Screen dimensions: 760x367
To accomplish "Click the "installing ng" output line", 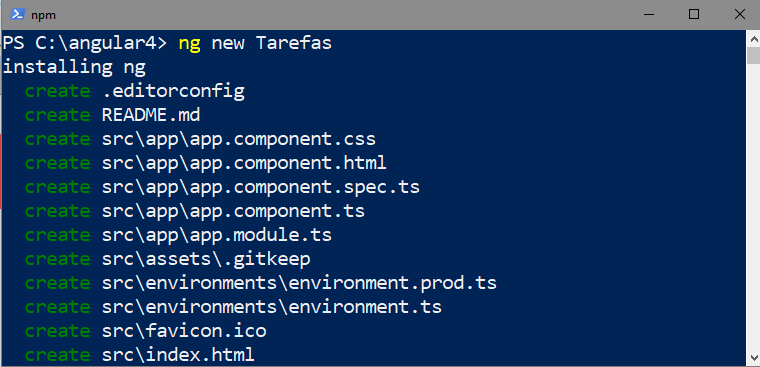I will (74, 67).
